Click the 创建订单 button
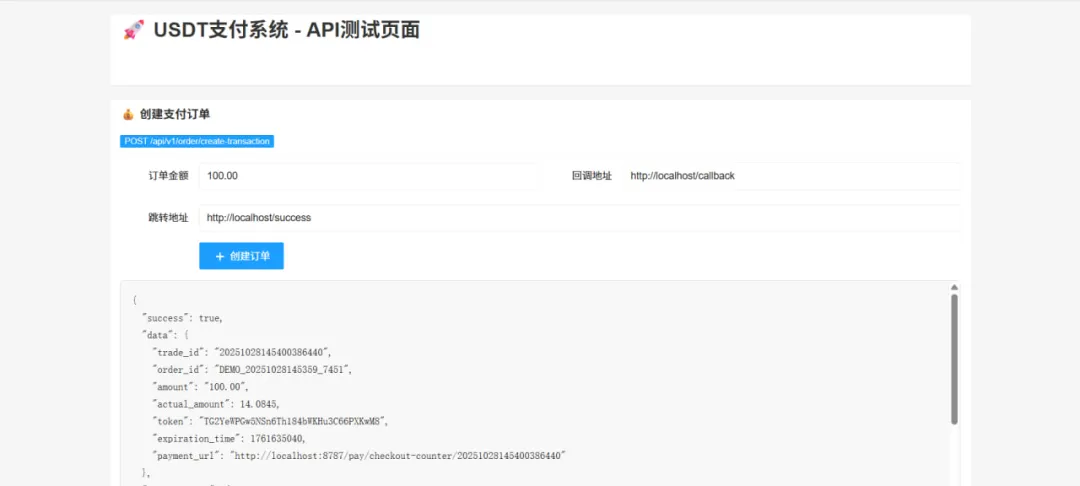Image resolution: width=1080 pixels, height=486 pixels. pyautogui.click(x=241, y=256)
